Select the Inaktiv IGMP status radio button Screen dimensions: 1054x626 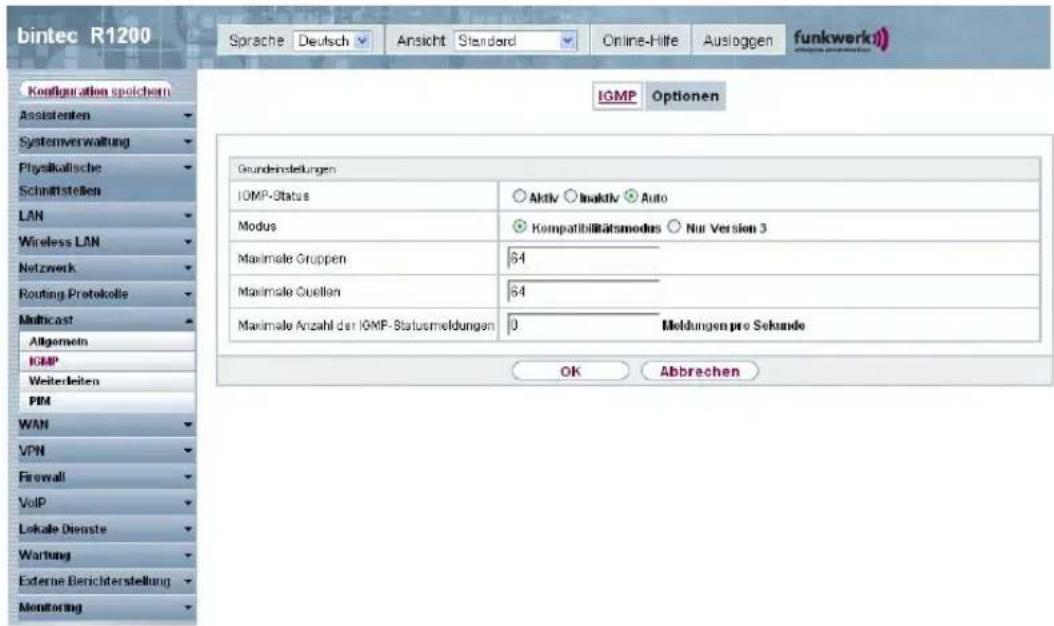570,196
